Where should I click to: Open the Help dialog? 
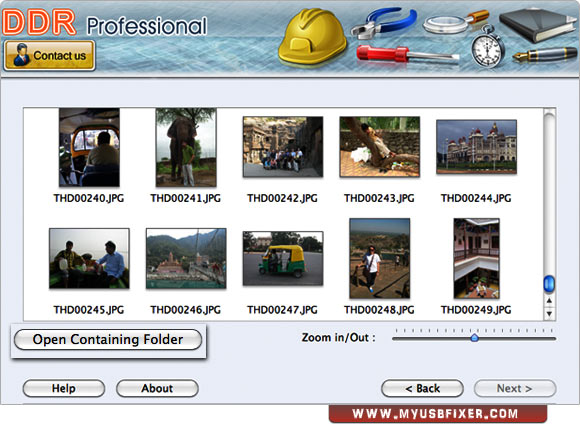click(64, 388)
